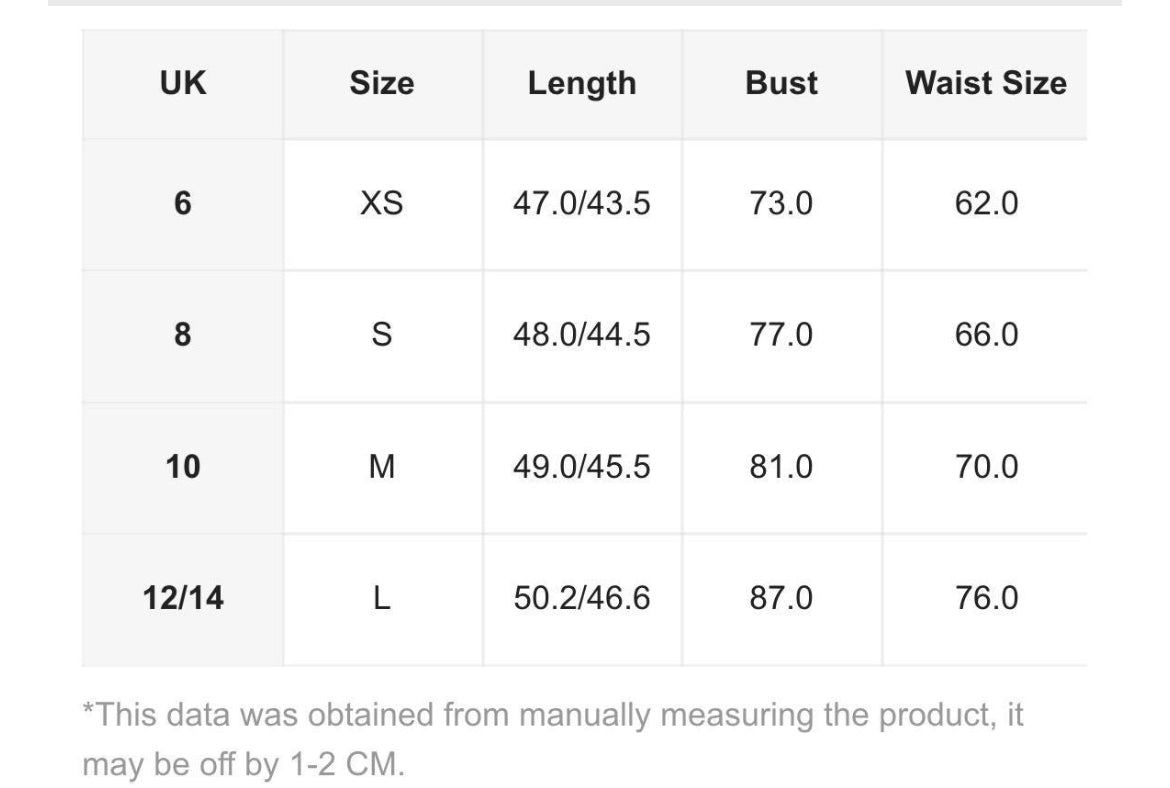Screen dimensions: 1170x788
Task: Select the 70.0 waist size cell
Action: pyautogui.click(x=985, y=467)
